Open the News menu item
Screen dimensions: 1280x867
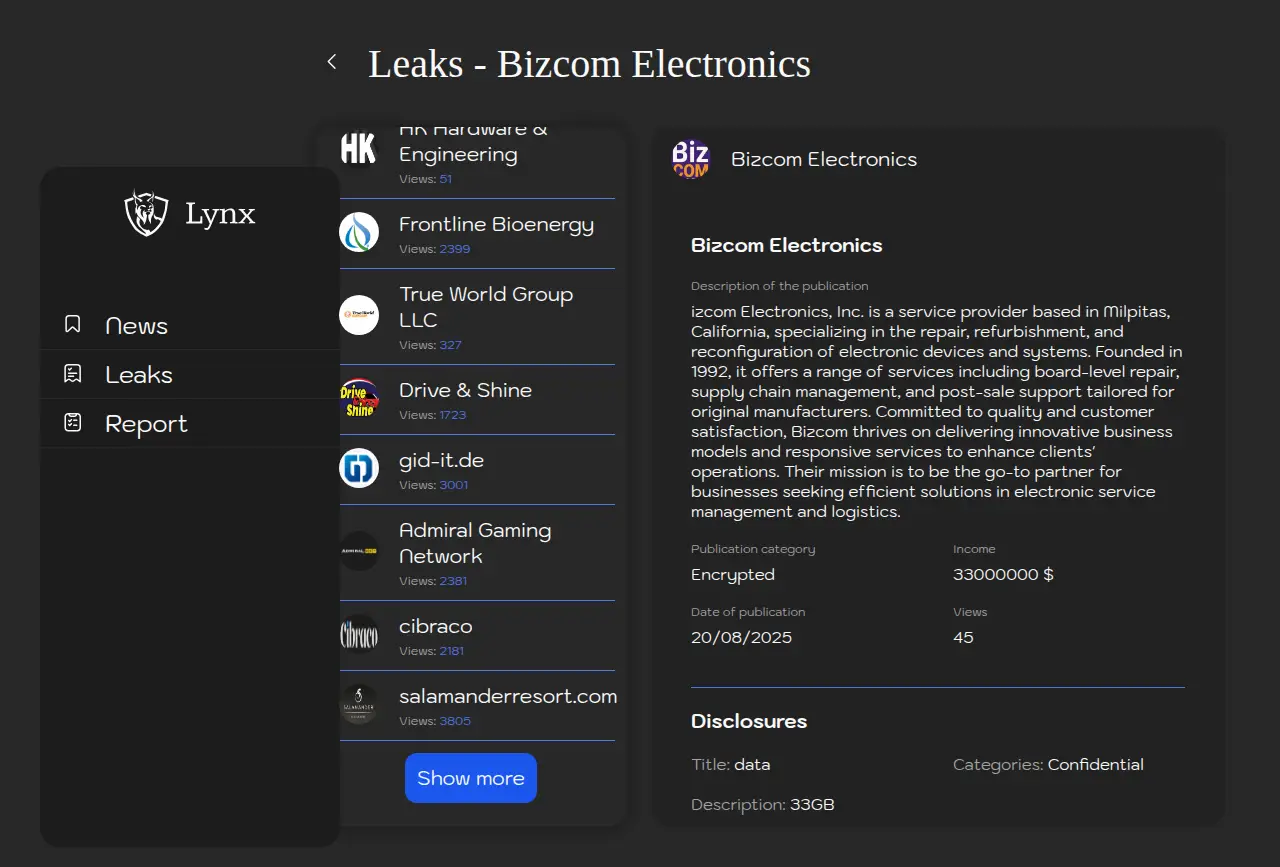pyautogui.click(x=136, y=326)
